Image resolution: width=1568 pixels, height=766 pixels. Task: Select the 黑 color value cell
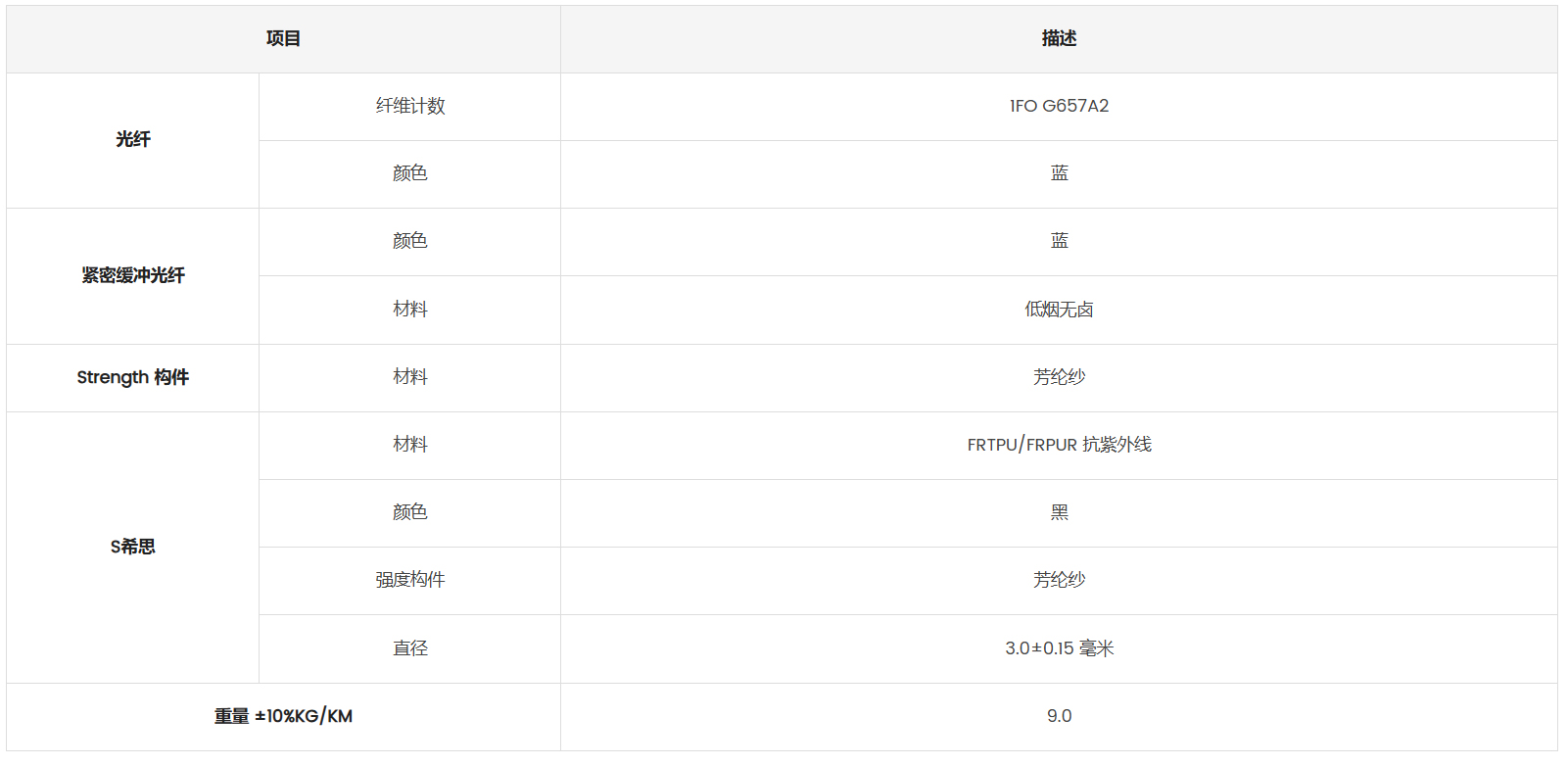(x=1059, y=513)
